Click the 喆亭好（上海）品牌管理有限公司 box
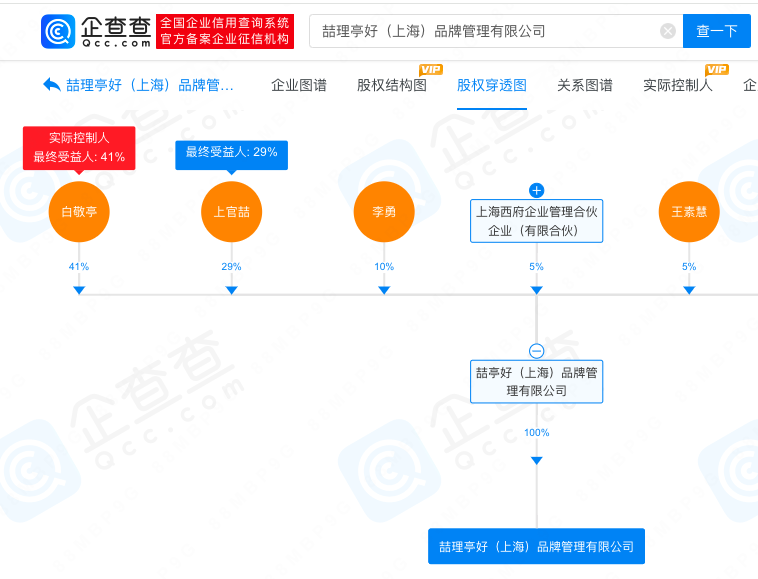 537,381
